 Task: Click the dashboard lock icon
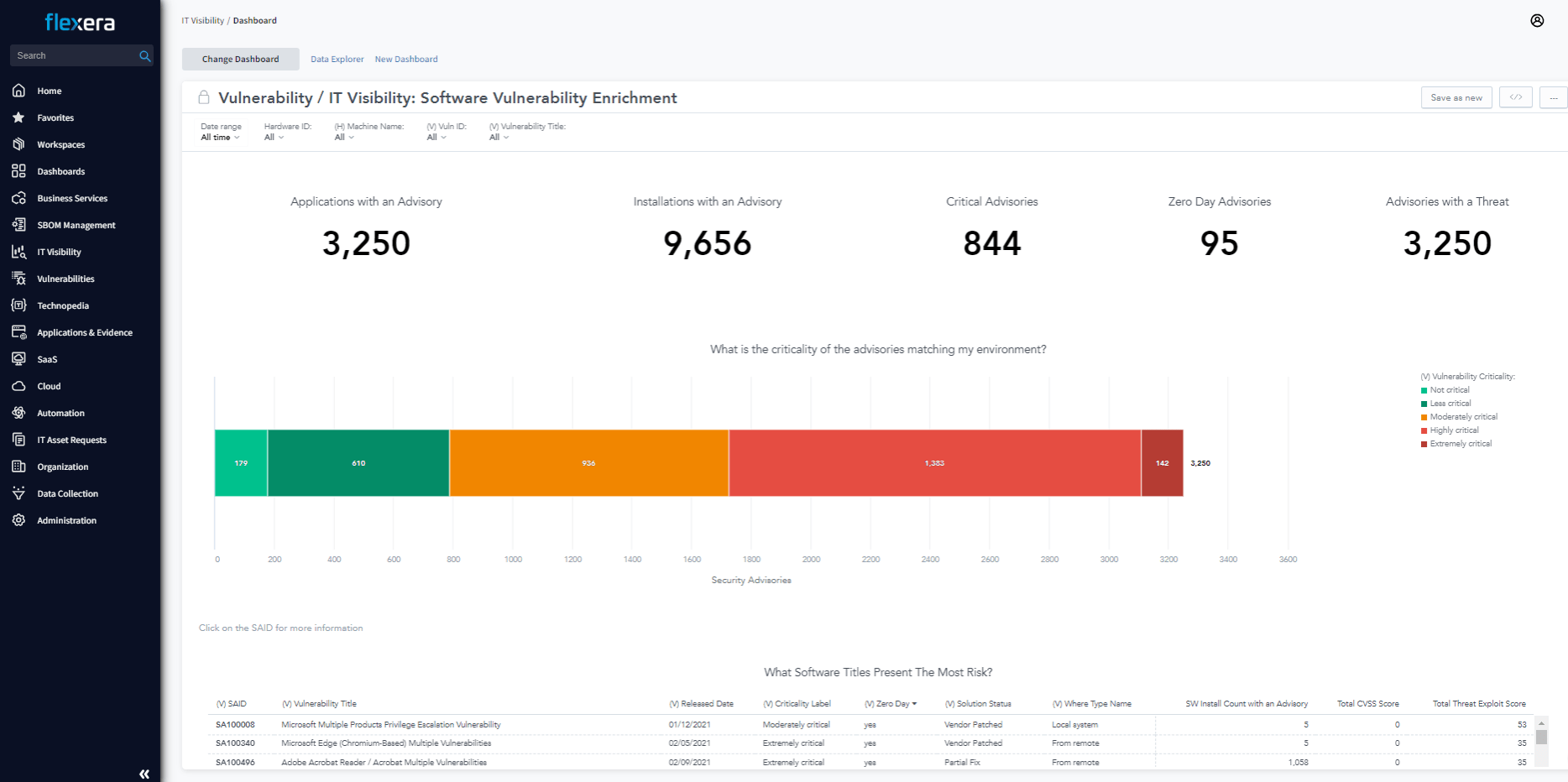pos(203,97)
